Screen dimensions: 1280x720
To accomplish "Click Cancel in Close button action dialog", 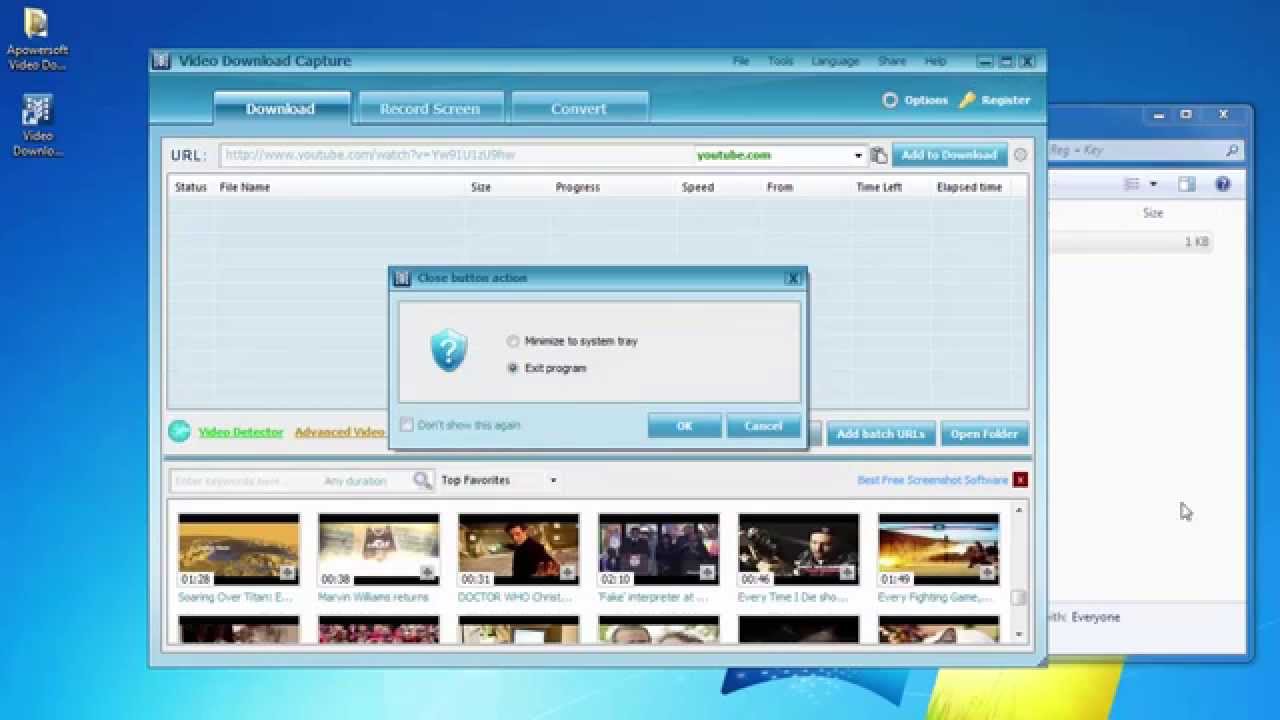I will (763, 426).
